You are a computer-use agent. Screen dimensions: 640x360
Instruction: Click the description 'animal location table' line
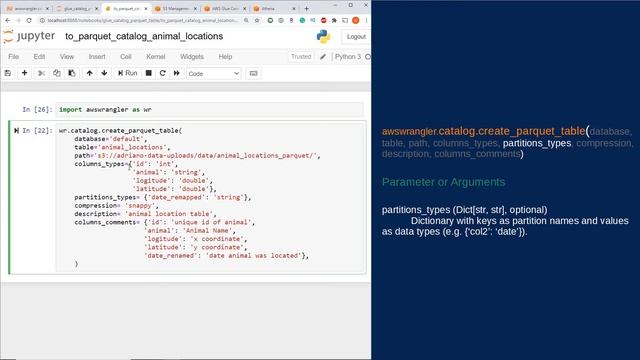click(145, 214)
